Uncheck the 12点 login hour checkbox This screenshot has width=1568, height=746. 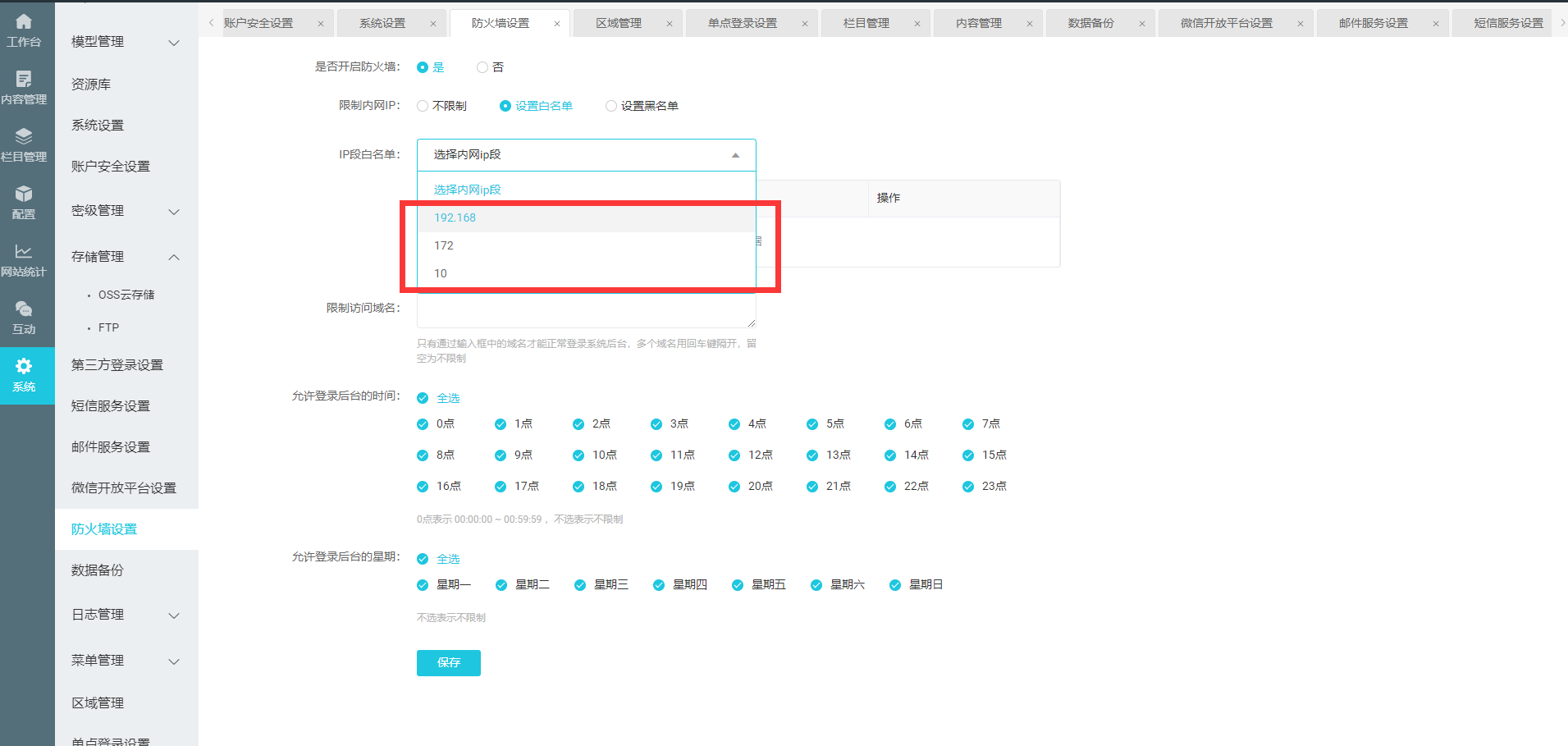734,455
